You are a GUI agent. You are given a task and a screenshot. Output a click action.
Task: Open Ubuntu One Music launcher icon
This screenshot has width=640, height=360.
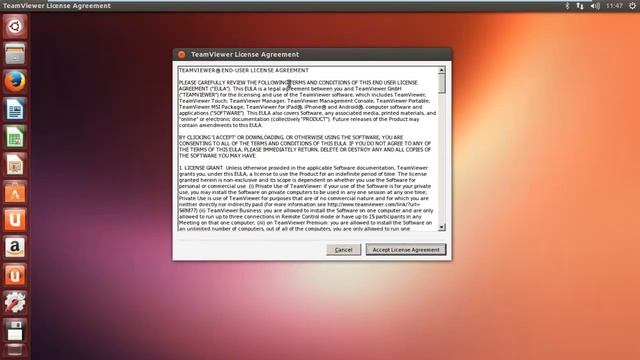[x=15, y=275]
